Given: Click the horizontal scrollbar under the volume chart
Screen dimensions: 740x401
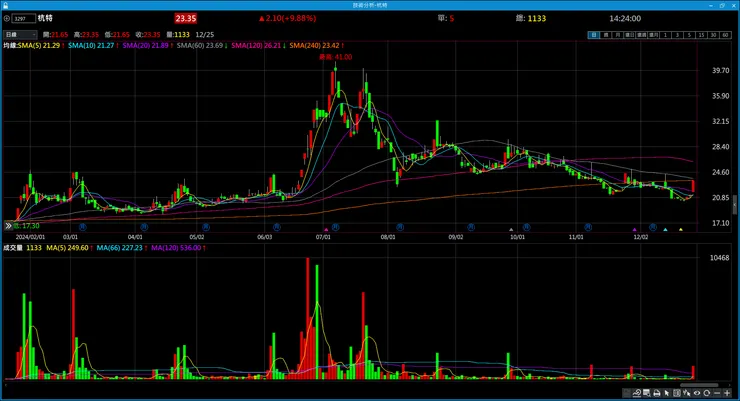Looking at the screenshot, I should point(699,385).
